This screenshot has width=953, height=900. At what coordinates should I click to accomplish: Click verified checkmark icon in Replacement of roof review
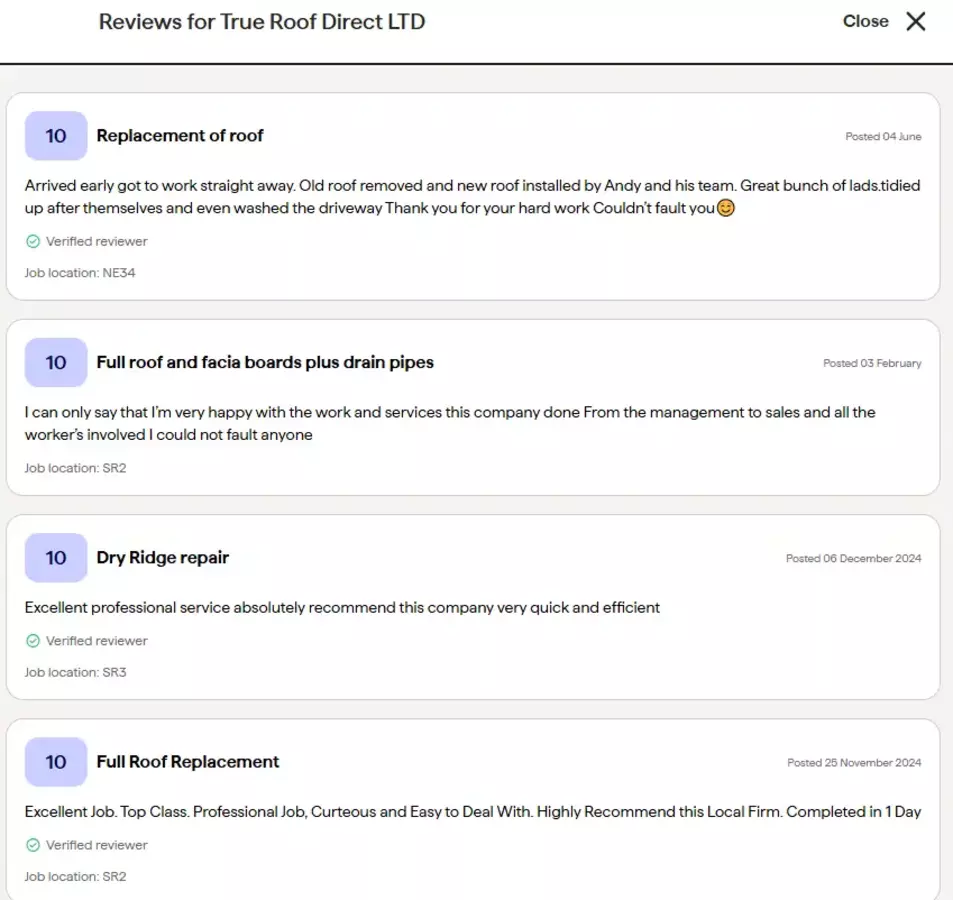point(33,241)
